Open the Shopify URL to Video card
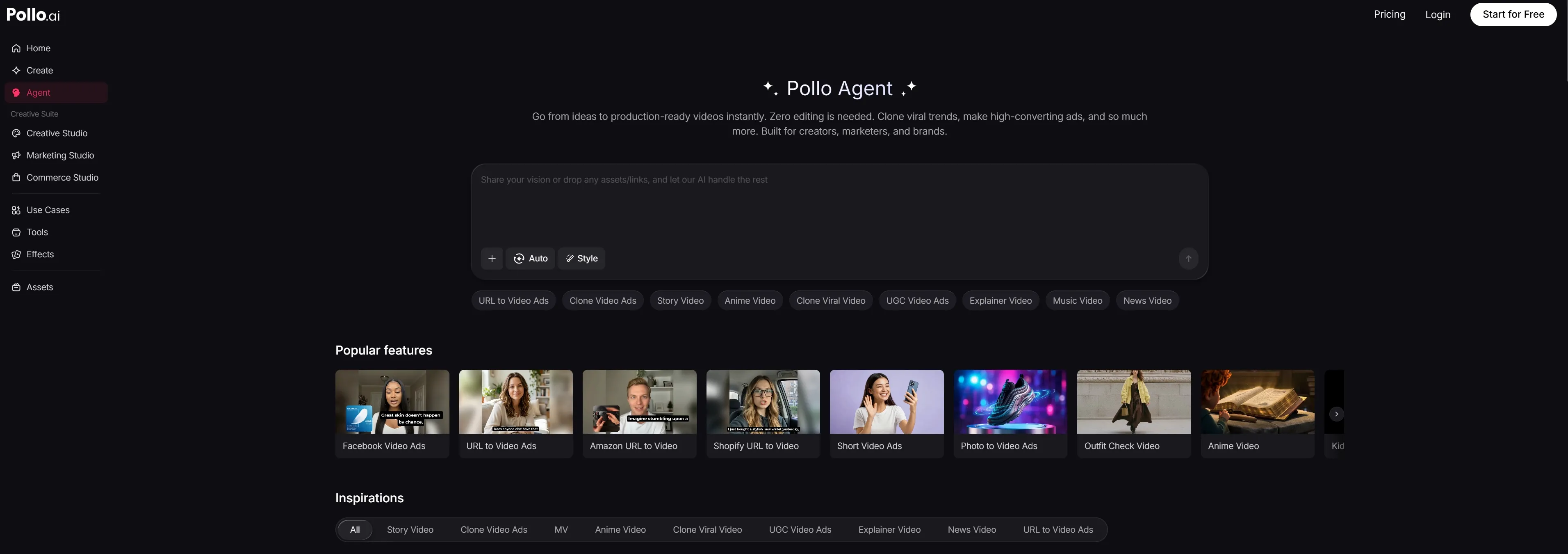Viewport: 1568px width, 554px height. (763, 414)
